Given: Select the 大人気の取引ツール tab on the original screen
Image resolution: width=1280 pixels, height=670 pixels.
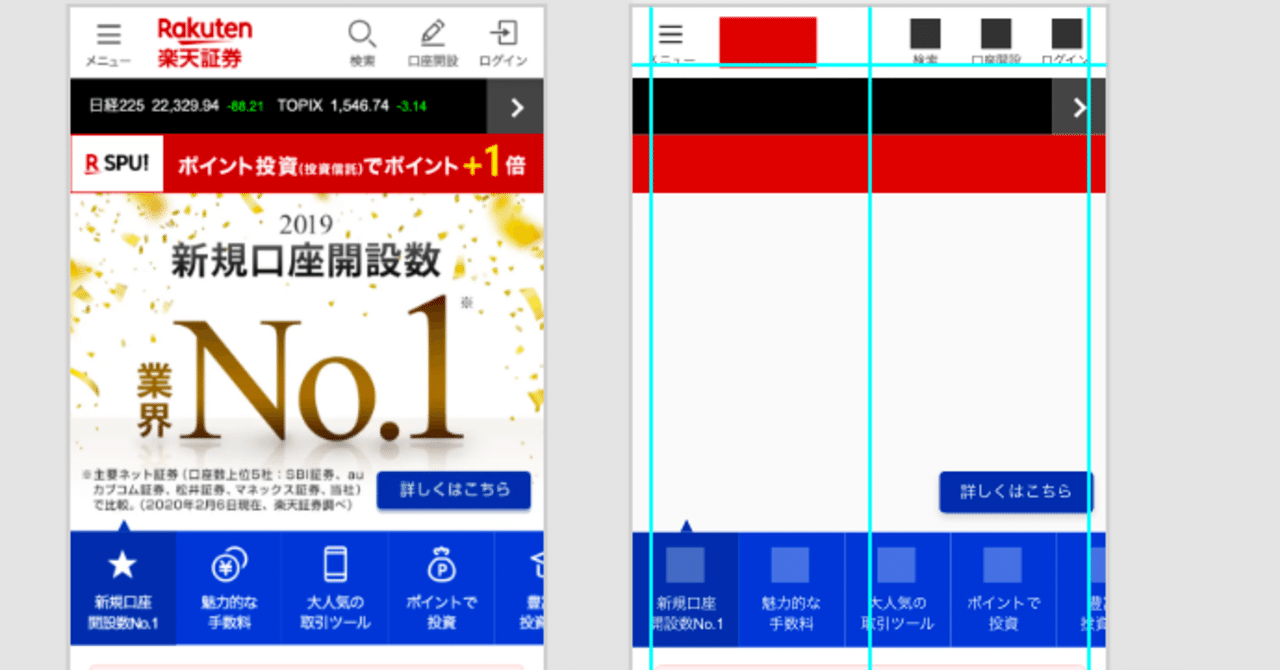Looking at the screenshot, I should 335,588.
